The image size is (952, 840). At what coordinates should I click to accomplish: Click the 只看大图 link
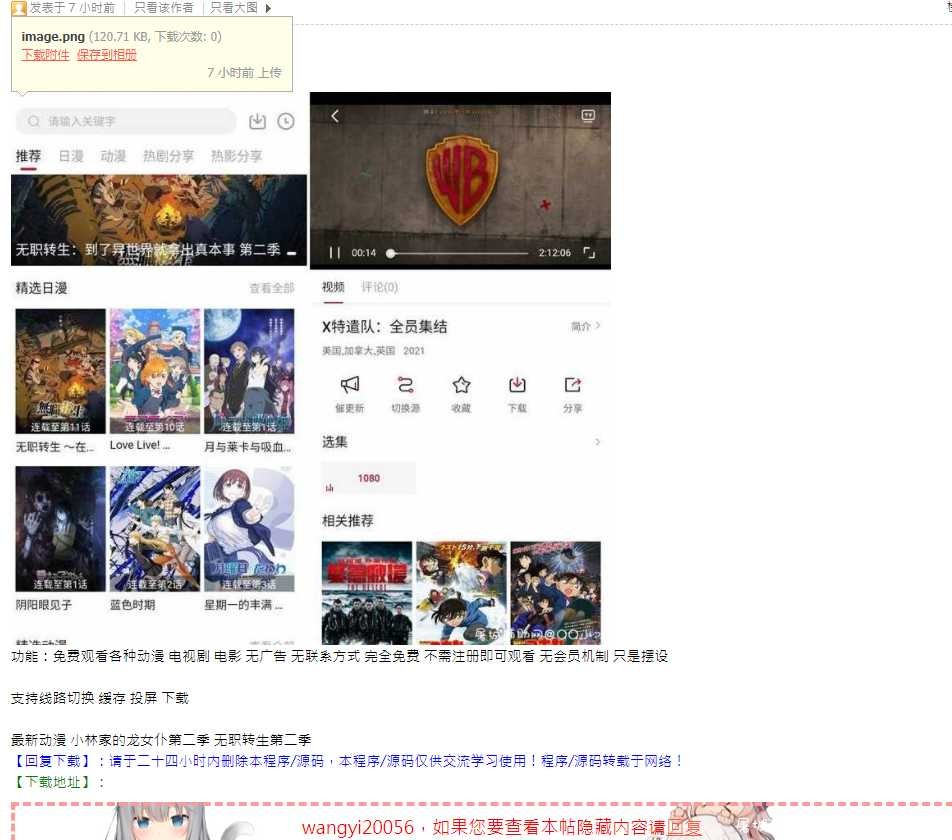click(x=234, y=8)
